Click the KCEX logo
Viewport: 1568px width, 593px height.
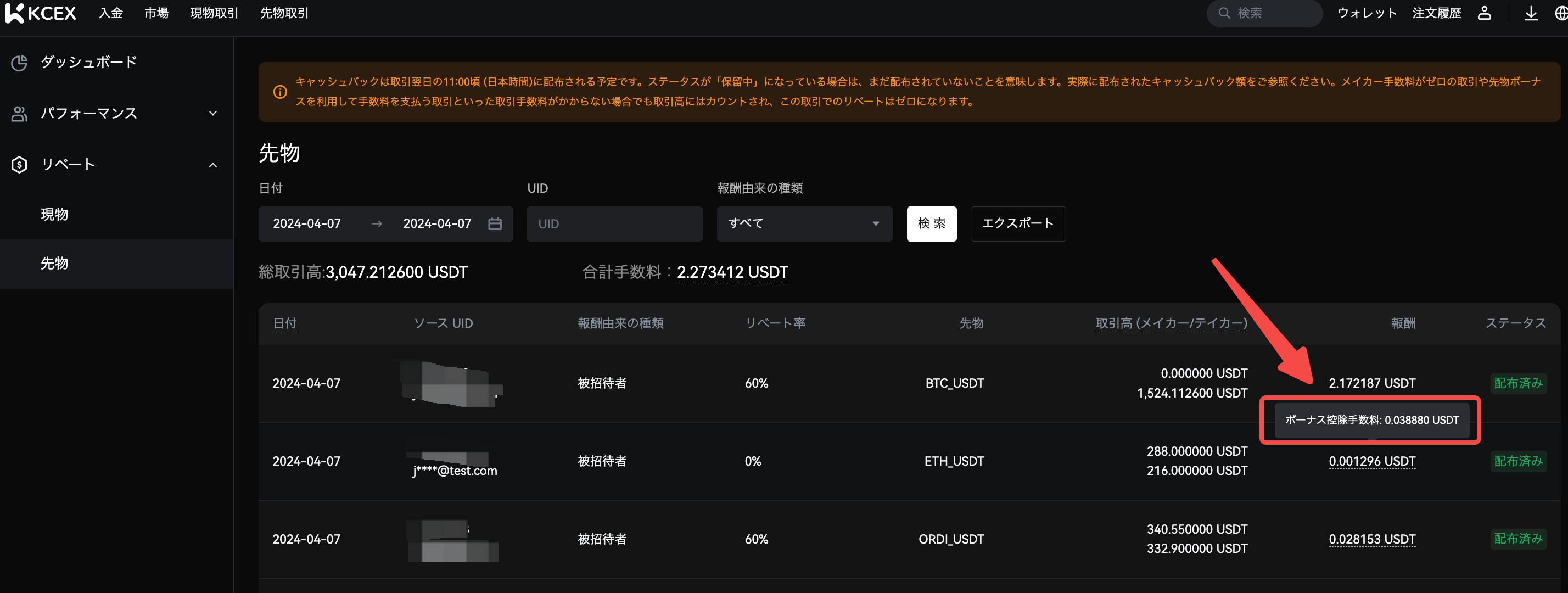(40, 13)
